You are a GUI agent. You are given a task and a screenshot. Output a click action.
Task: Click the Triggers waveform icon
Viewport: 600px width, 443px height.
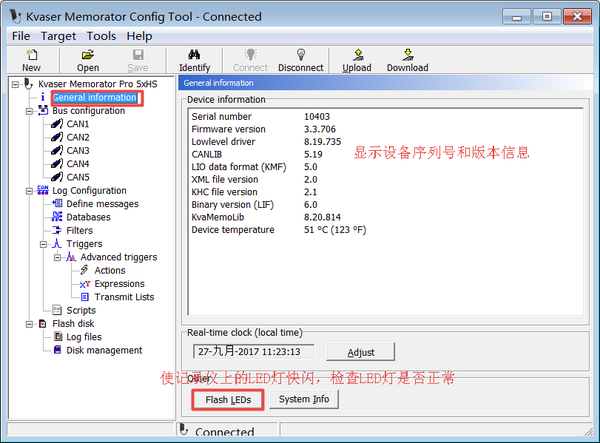pyautogui.click(x=57, y=243)
